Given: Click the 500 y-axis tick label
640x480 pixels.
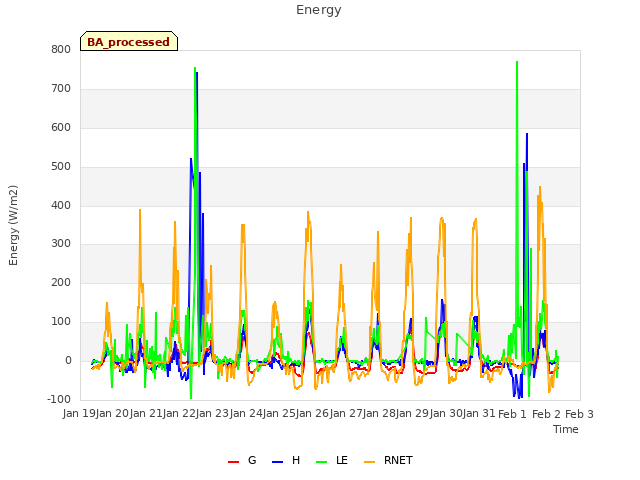Looking at the screenshot, I should coord(61,167).
